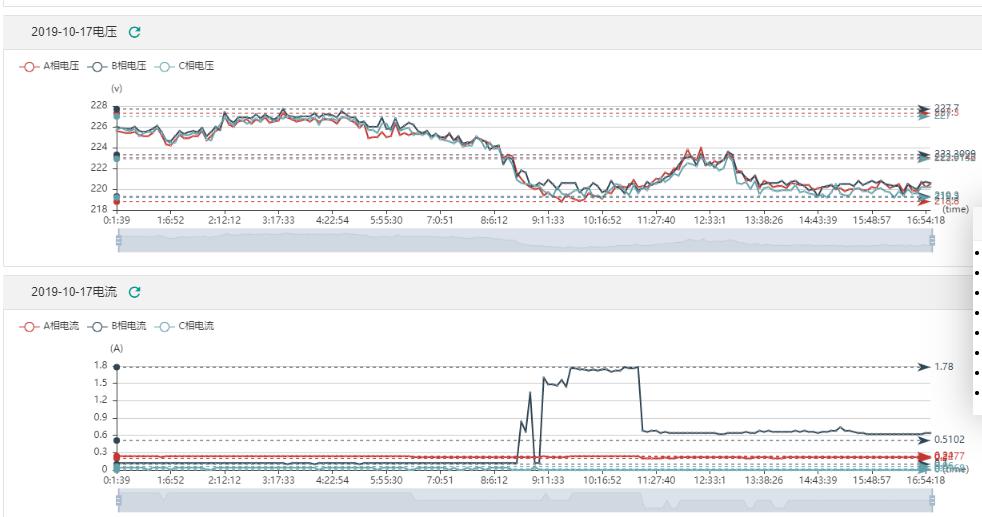Click the 1.8 A start dot of max line
The image size is (982, 517).
[117, 367]
